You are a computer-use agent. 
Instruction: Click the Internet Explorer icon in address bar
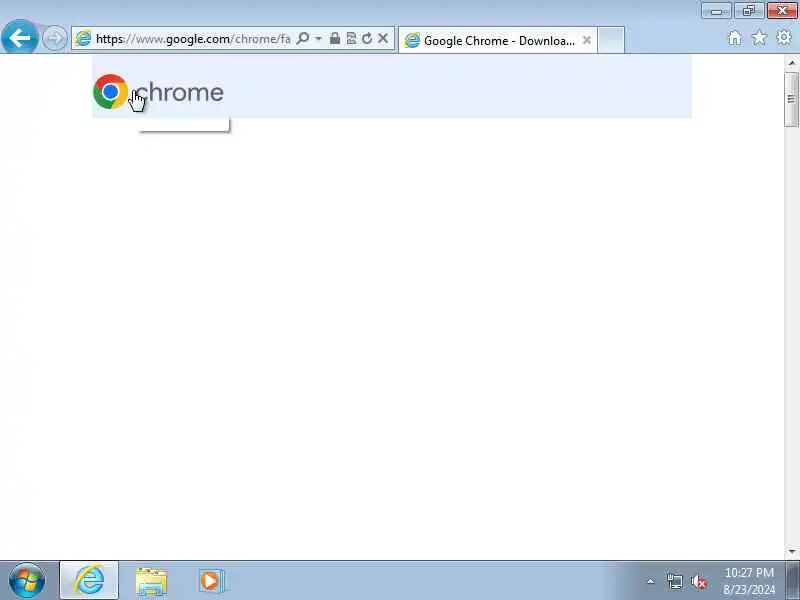pos(83,38)
